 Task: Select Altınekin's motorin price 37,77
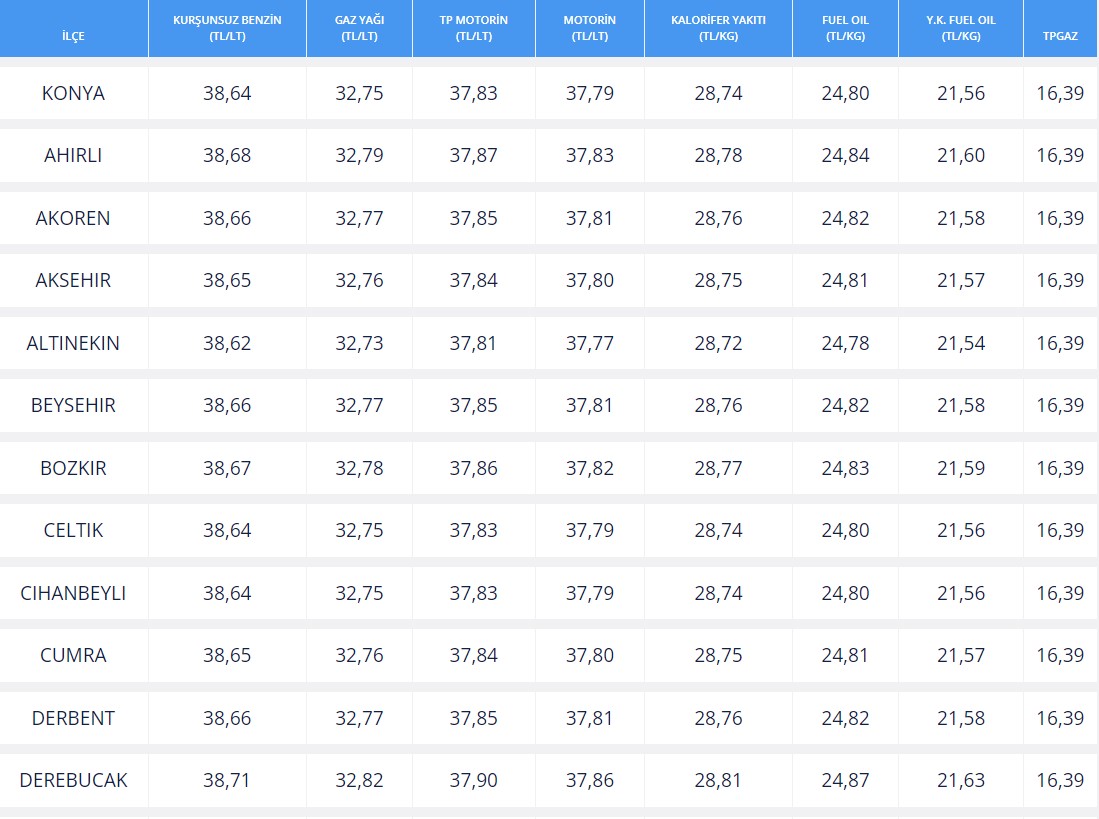click(x=589, y=343)
